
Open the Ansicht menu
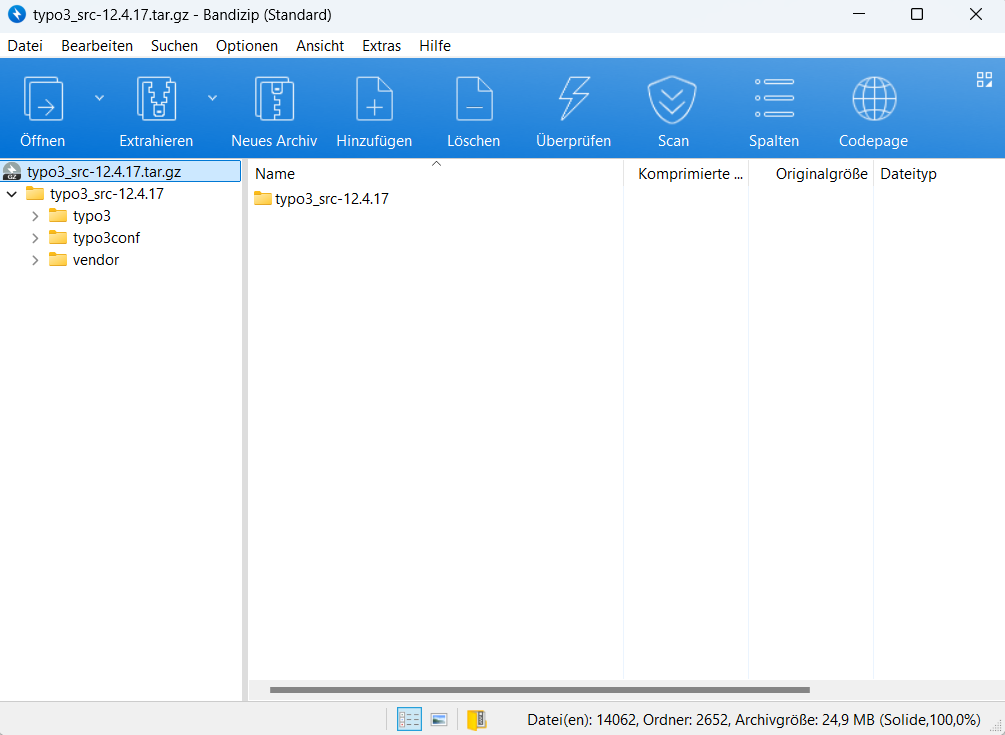320,46
